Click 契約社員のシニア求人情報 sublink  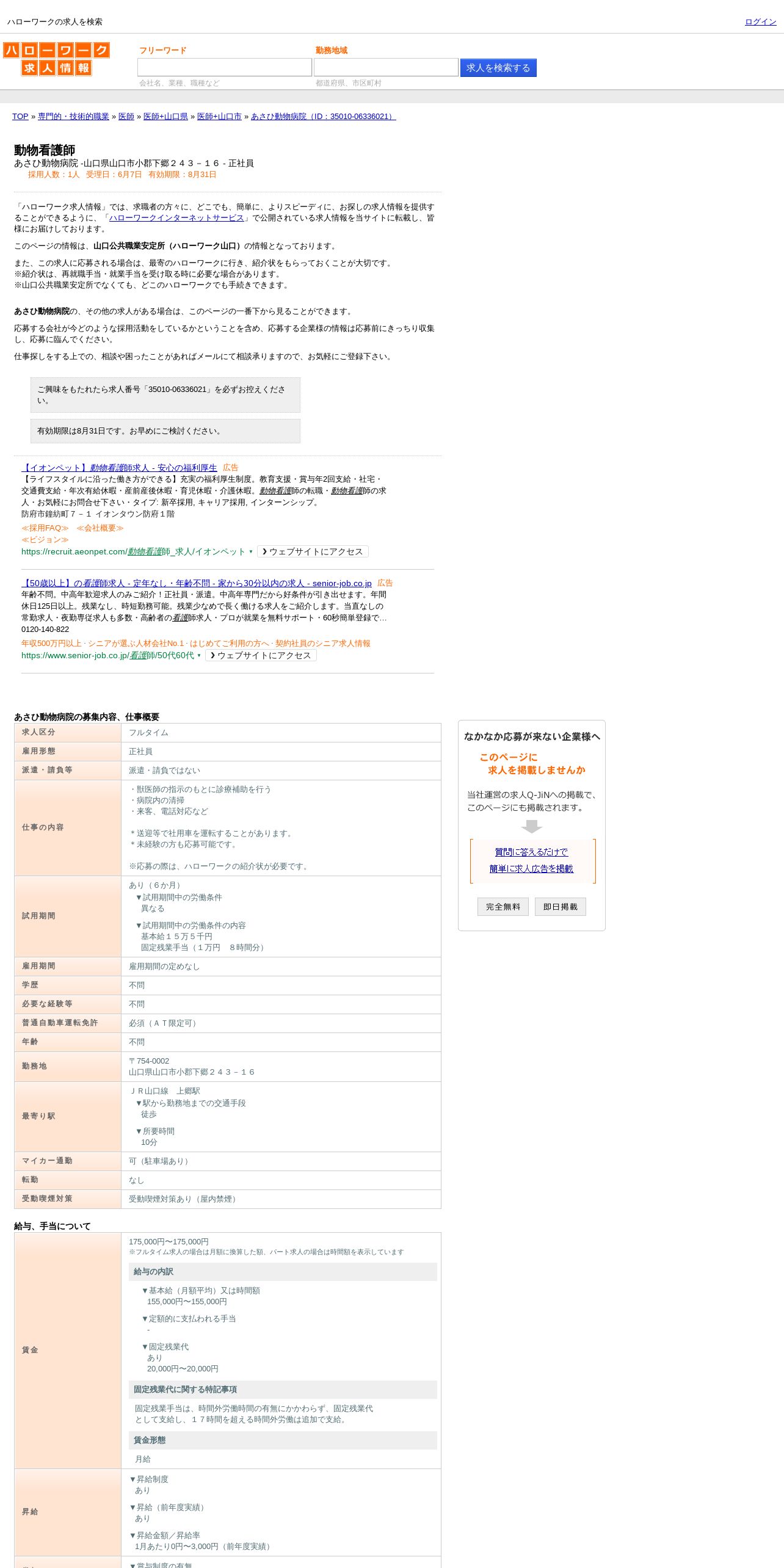coord(323,644)
